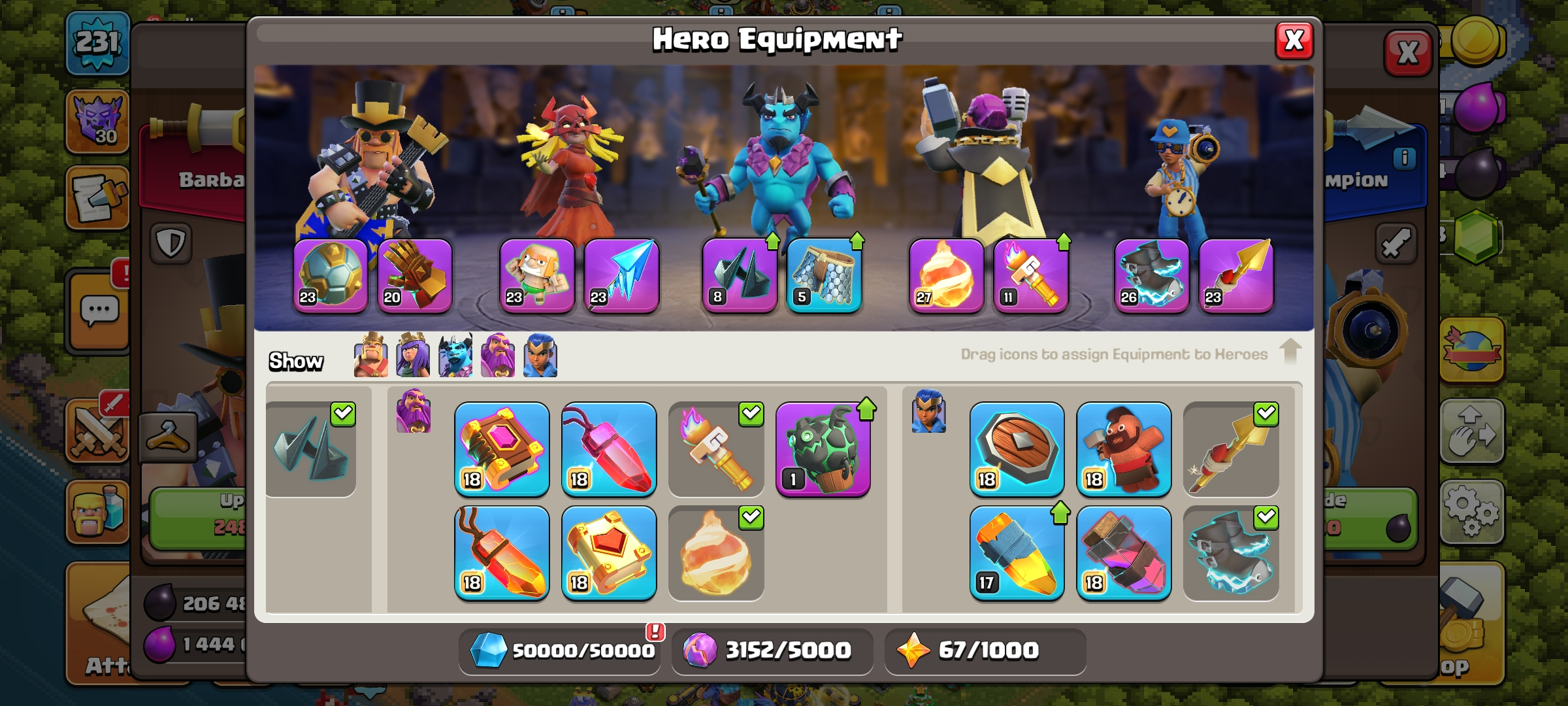Select the Eternal Tome equipment icon
The image size is (1568, 706).
click(502, 450)
